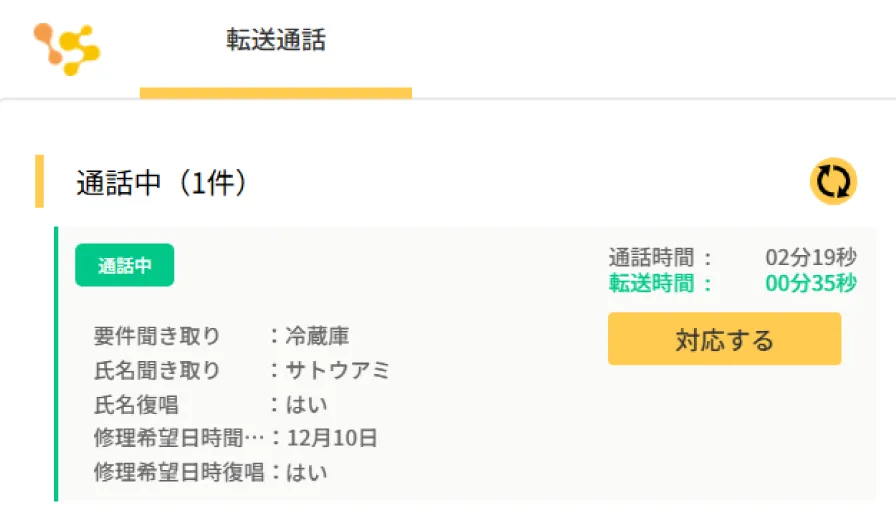Screen dimensions: 896x510
Task: Click the 氏名聞き取り label
Action: tap(157, 370)
